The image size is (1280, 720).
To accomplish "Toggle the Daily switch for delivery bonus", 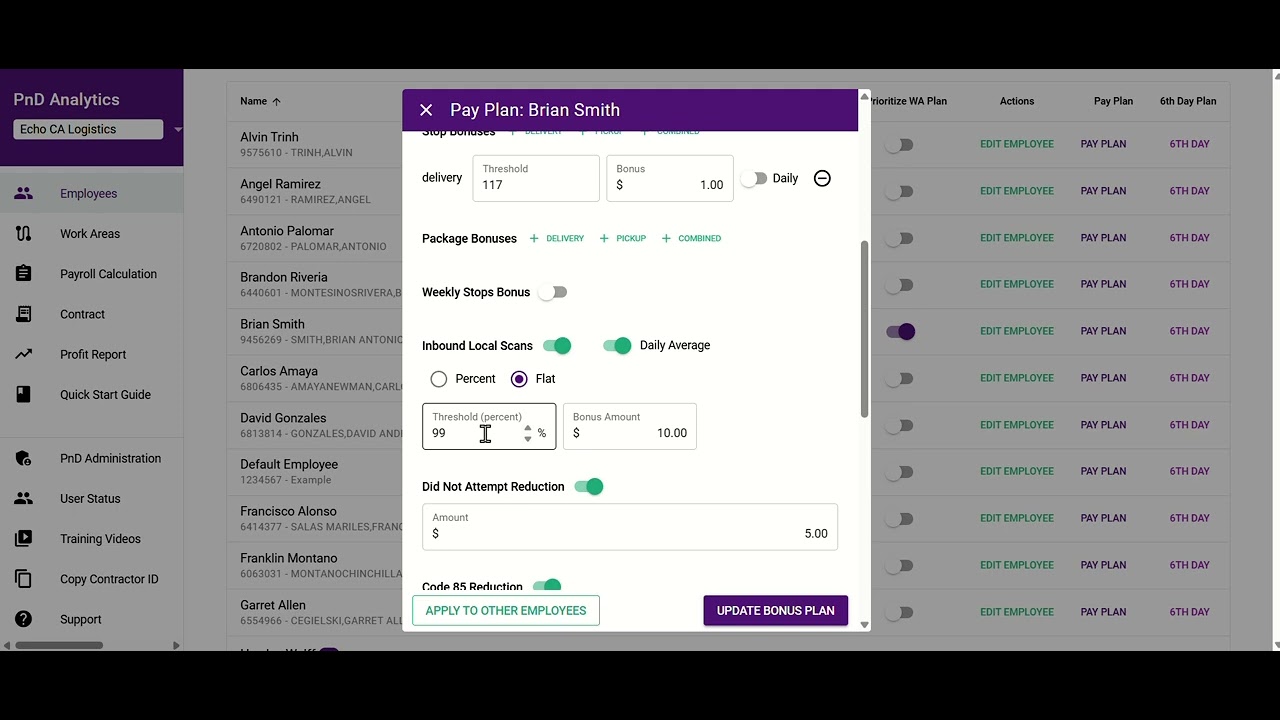I will [x=754, y=178].
